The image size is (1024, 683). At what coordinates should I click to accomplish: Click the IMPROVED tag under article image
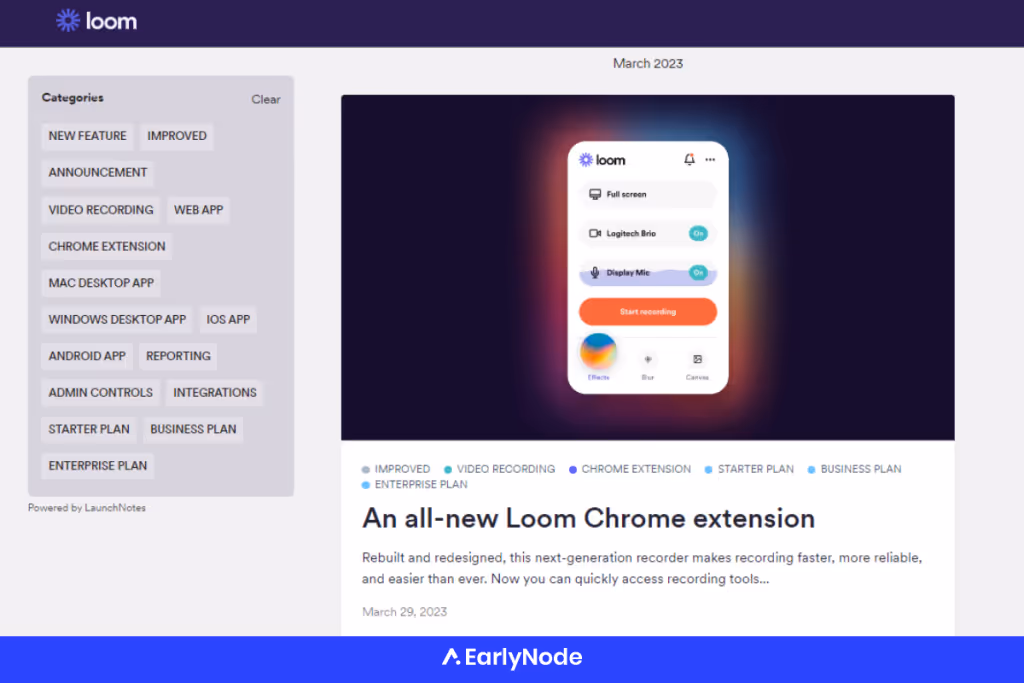tap(396, 469)
